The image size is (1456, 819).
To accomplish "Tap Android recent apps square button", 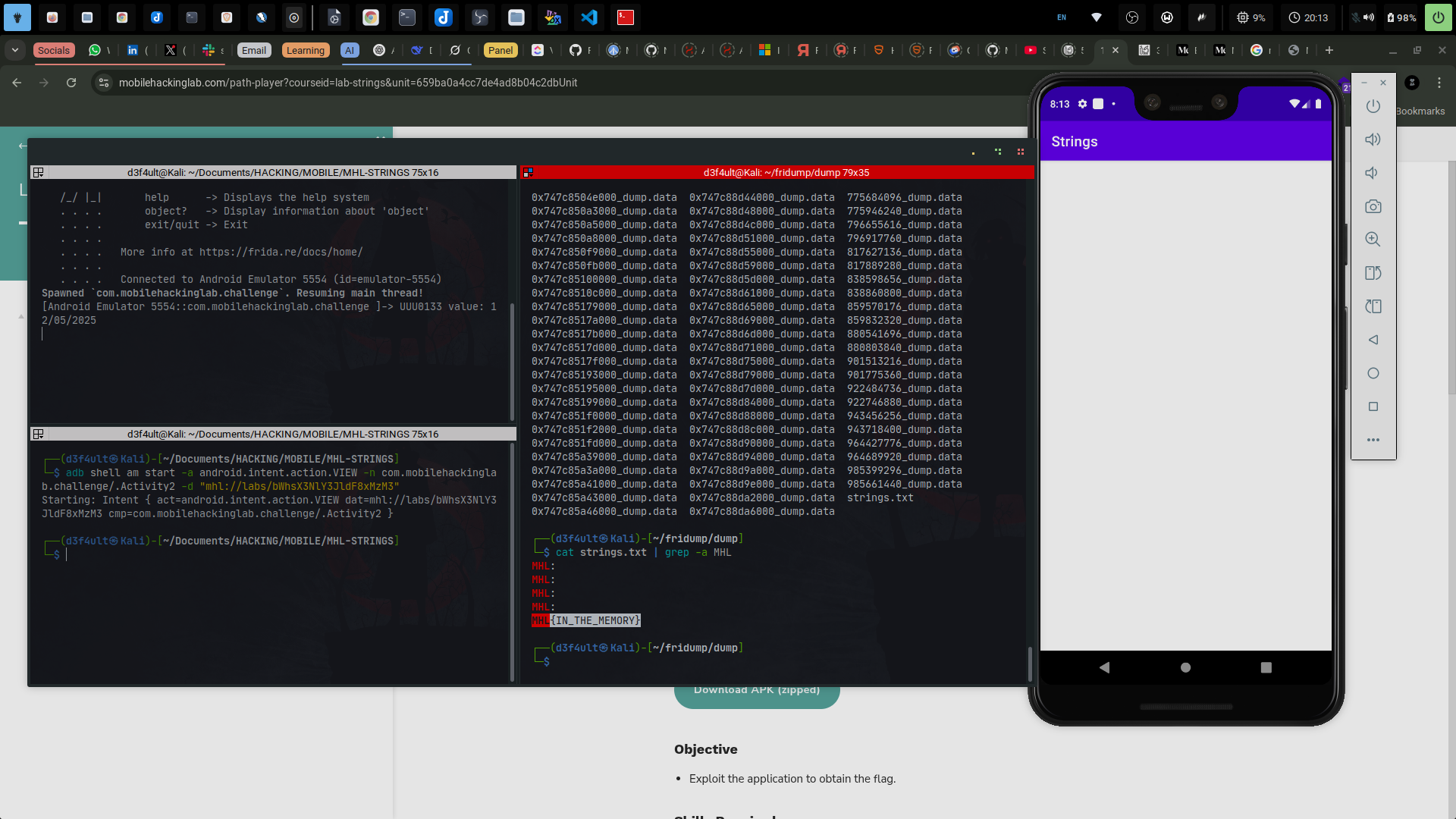I will (1266, 667).
